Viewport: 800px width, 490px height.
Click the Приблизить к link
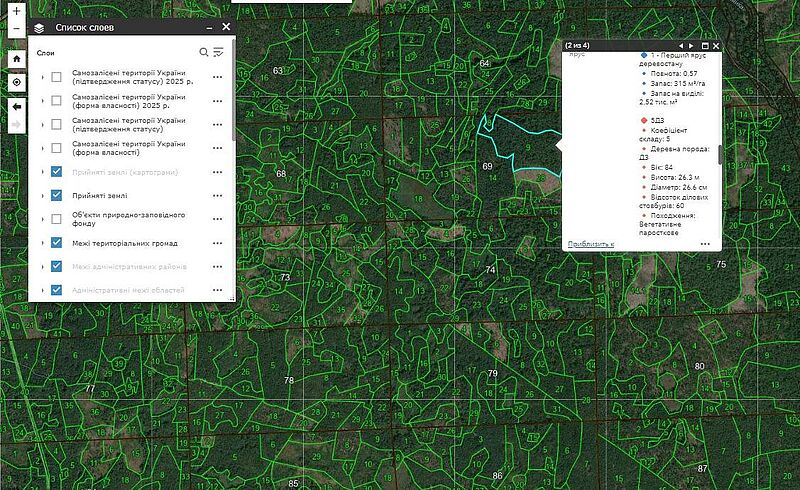[590, 243]
